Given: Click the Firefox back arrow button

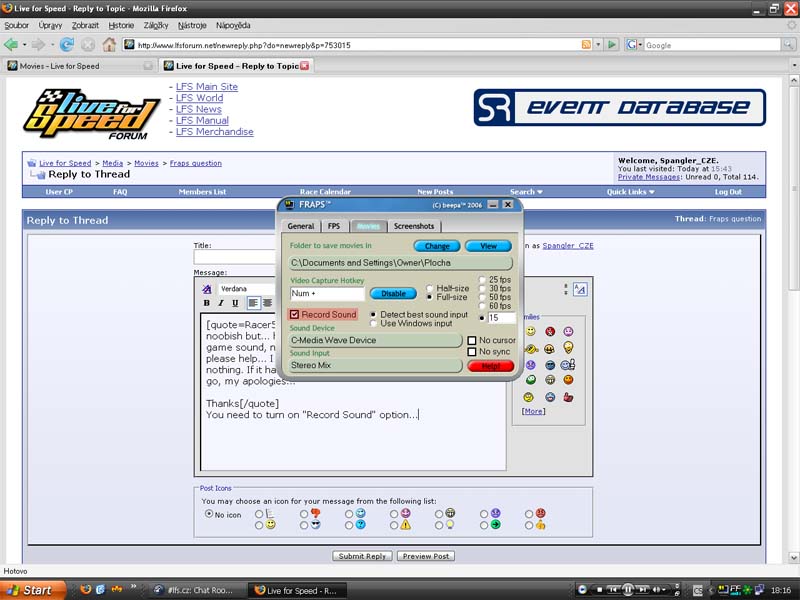Looking at the screenshot, I should (11, 45).
